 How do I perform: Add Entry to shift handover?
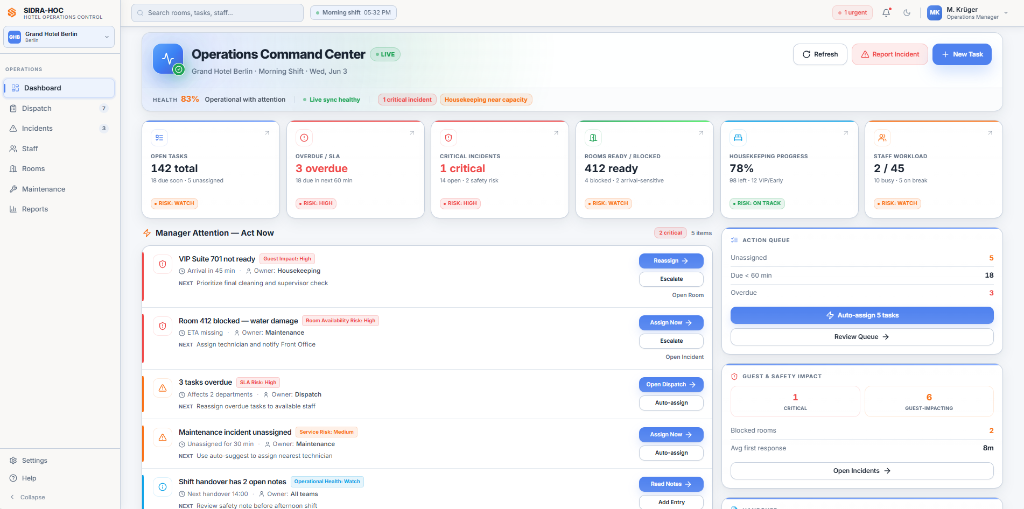(x=671, y=502)
